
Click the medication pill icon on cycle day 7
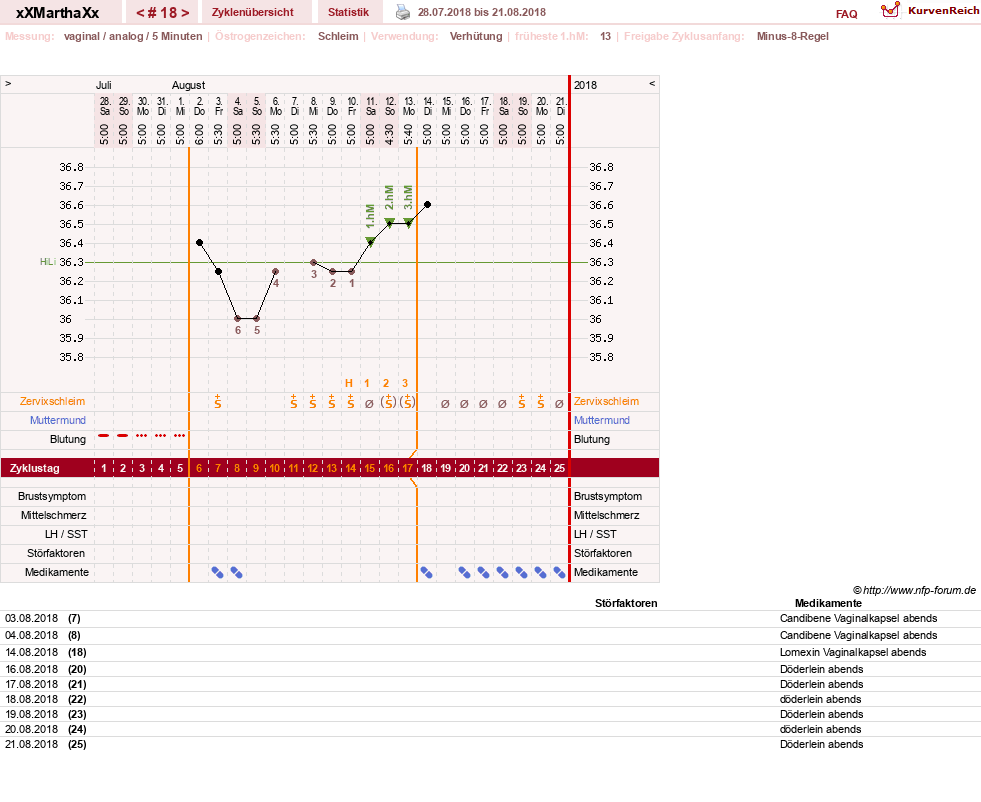click(218, 572)
